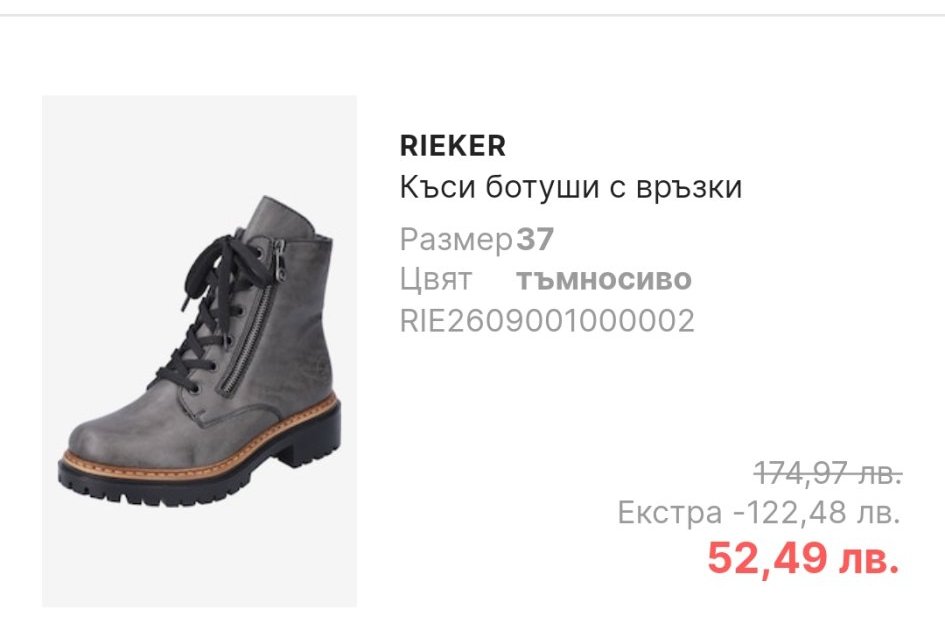Click the Размер label

tap(456, 241)
